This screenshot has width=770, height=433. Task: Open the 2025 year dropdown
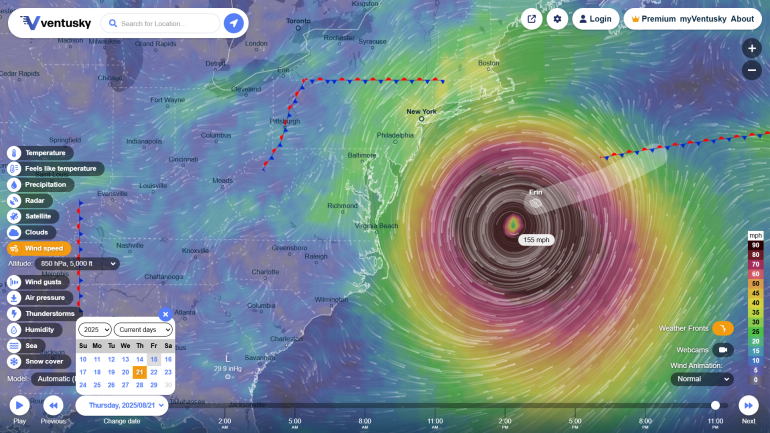tap(94, 329)
